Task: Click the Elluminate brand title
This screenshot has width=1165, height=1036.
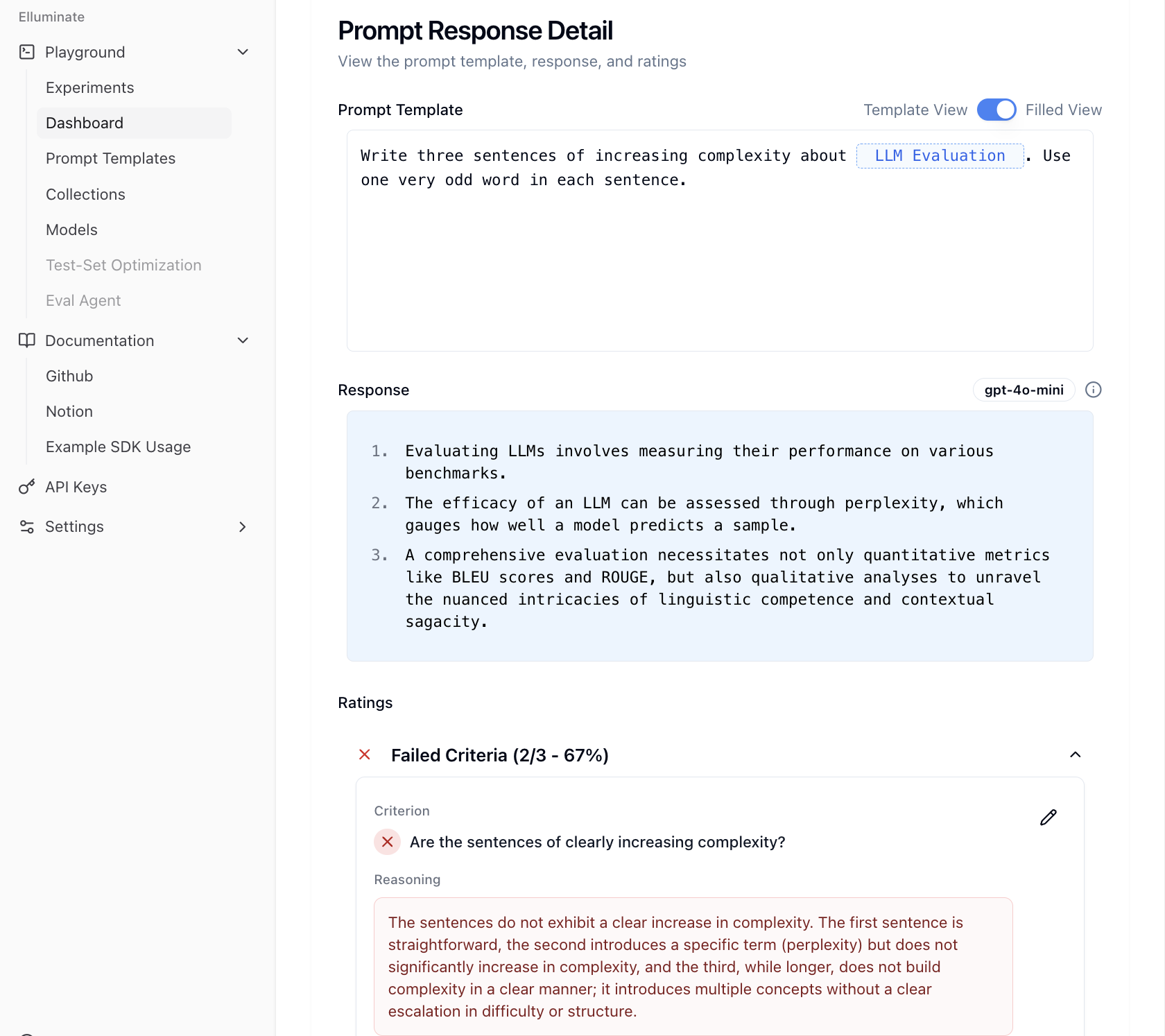Action: (x=52, y=17)
